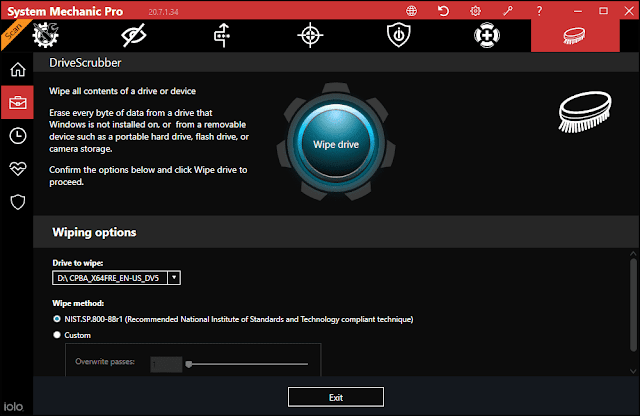Open the clock history sidebar icon

18,136
